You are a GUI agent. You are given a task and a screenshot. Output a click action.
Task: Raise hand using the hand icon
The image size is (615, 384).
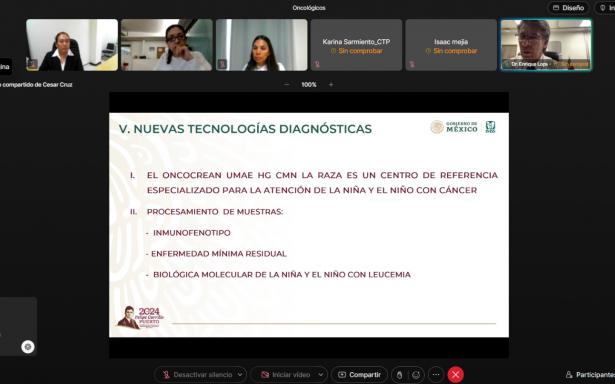coord(399,375)
